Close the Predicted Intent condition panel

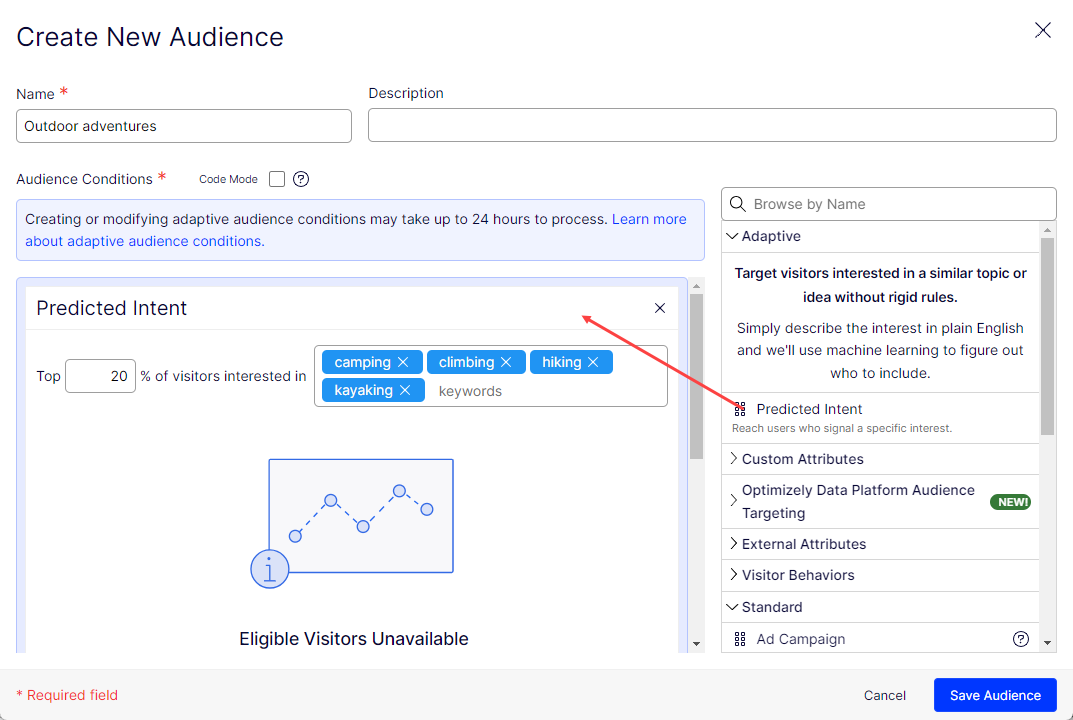[x=660, y=308]
